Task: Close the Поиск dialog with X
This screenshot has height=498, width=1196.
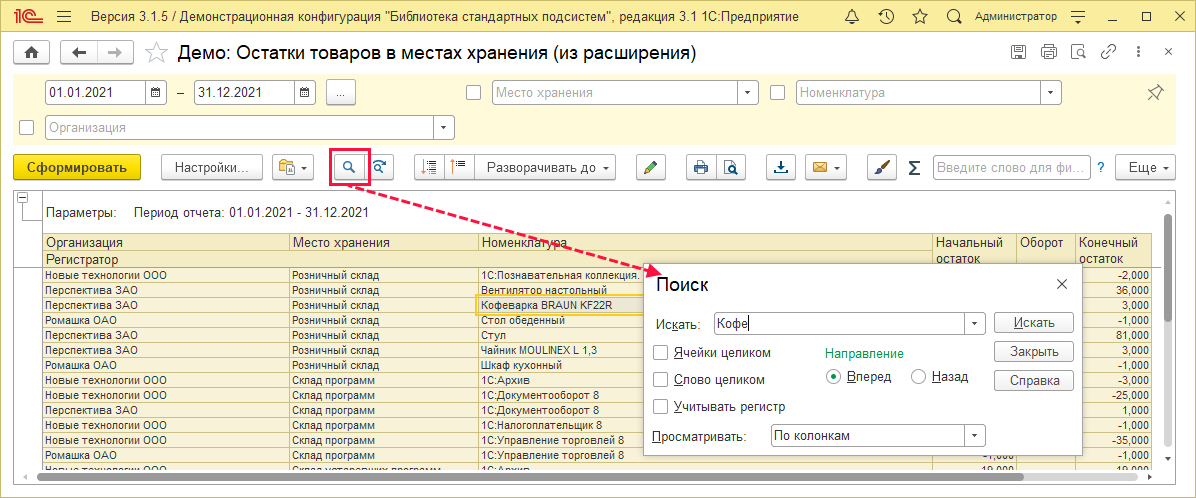Action: pyautogui.click(x=1061, y=284)
